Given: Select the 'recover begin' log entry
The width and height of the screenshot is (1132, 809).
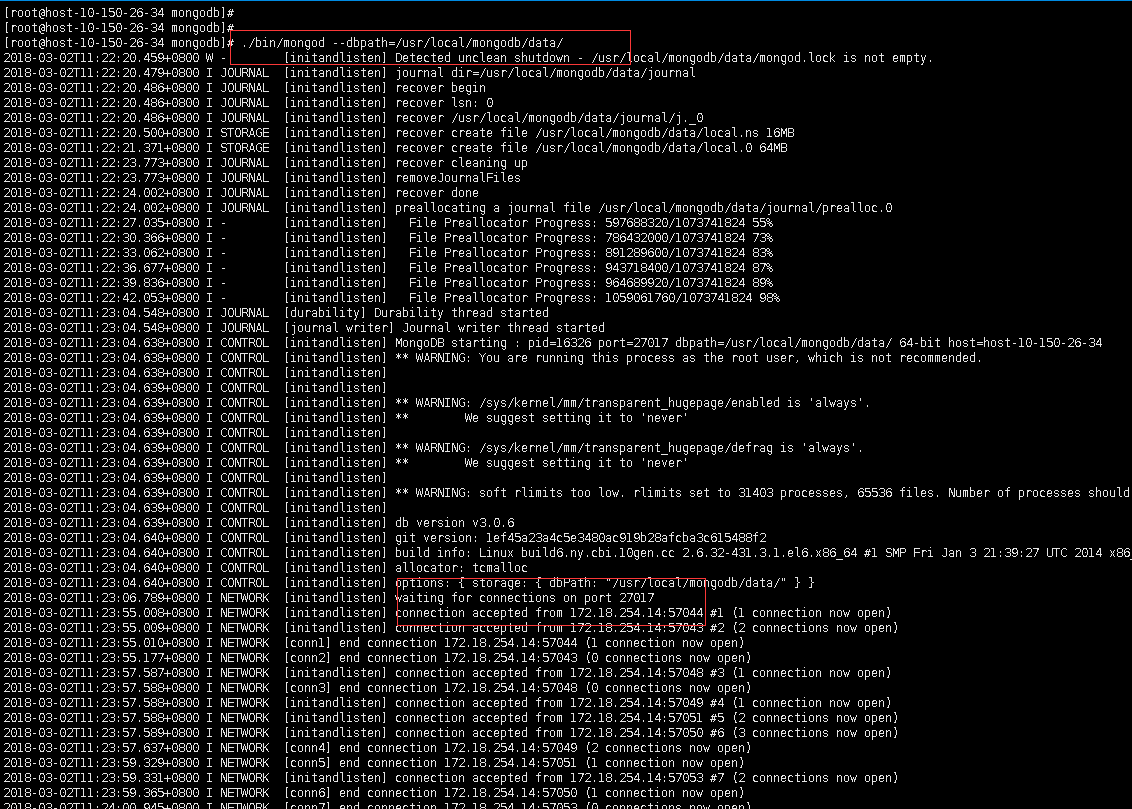Looking at the screenshot, I should pyautogui.click(x=244, y=88).
